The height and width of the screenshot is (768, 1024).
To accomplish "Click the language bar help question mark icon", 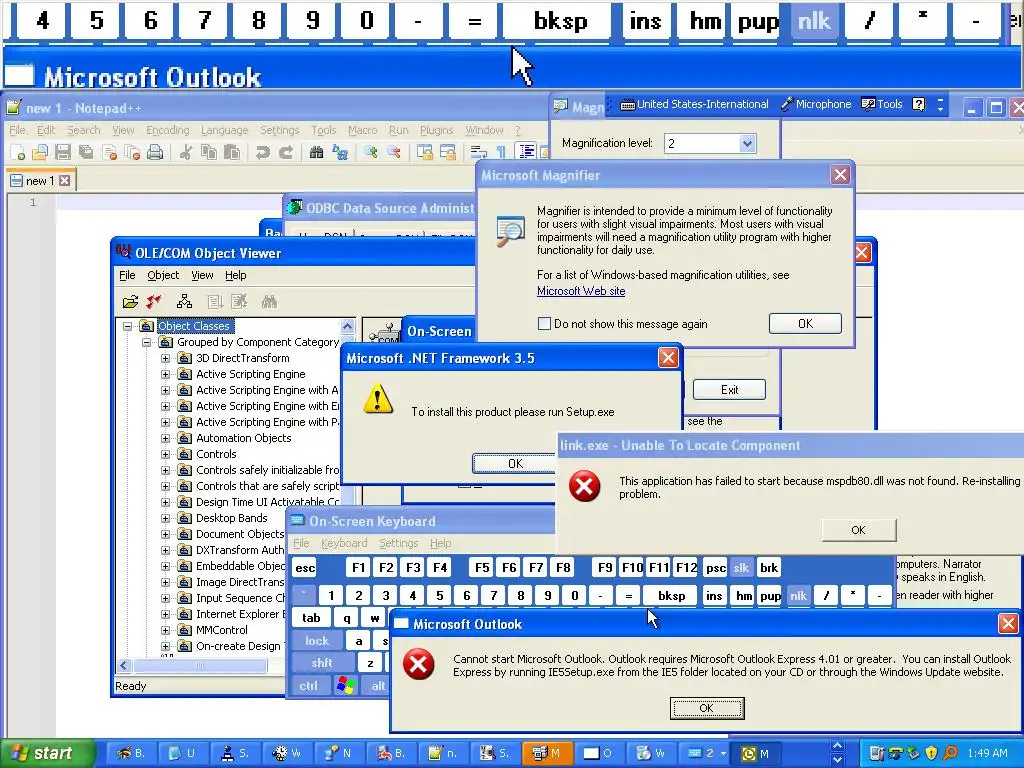I will pos(919,104).
